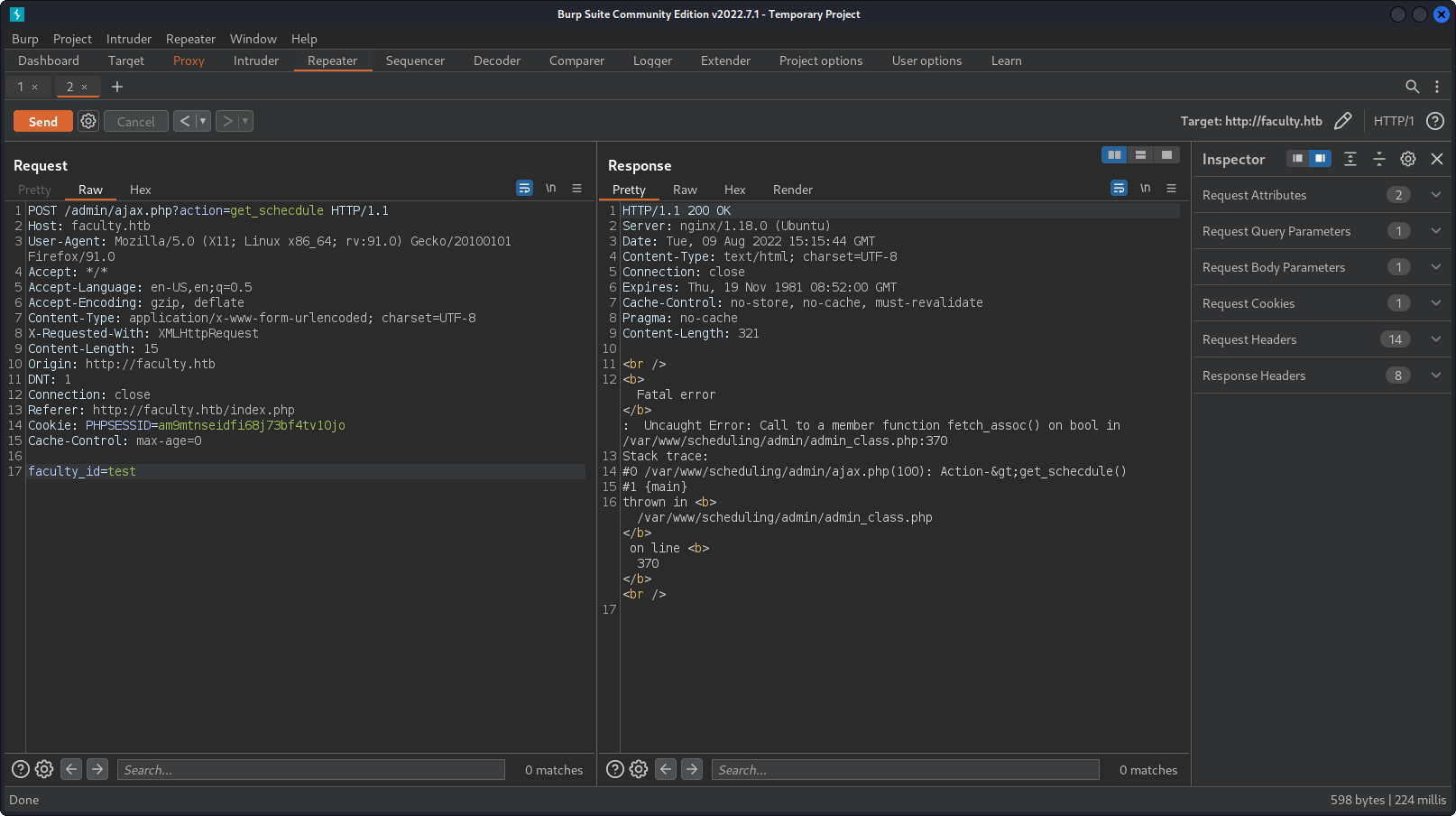The height and width of the screenshot is (816, 1456).
Task: Open the Project menu
Action: [x=72, y=39]
